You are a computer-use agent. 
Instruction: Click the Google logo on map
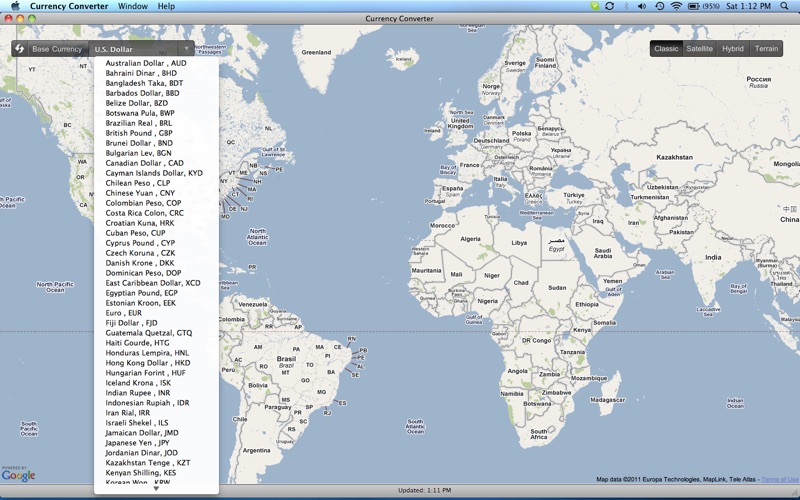click(x=18, y=474)
